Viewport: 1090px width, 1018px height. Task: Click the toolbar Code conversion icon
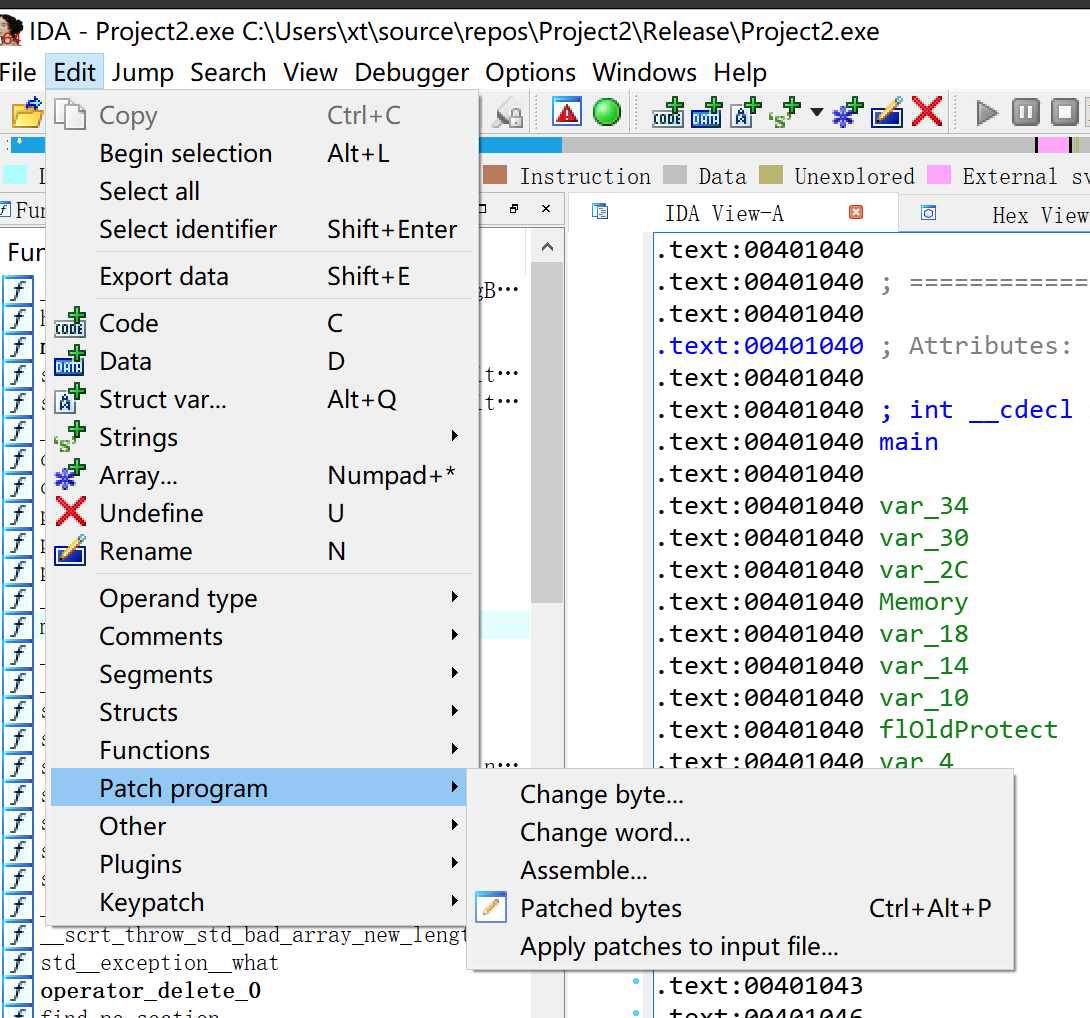tap(667, 113)
